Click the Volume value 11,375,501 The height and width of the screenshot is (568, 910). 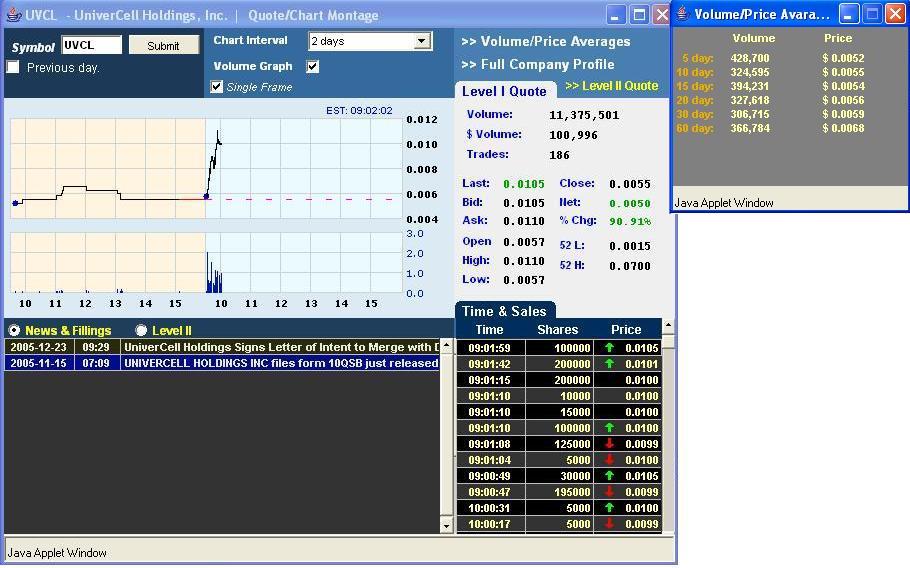click(584, 115)
